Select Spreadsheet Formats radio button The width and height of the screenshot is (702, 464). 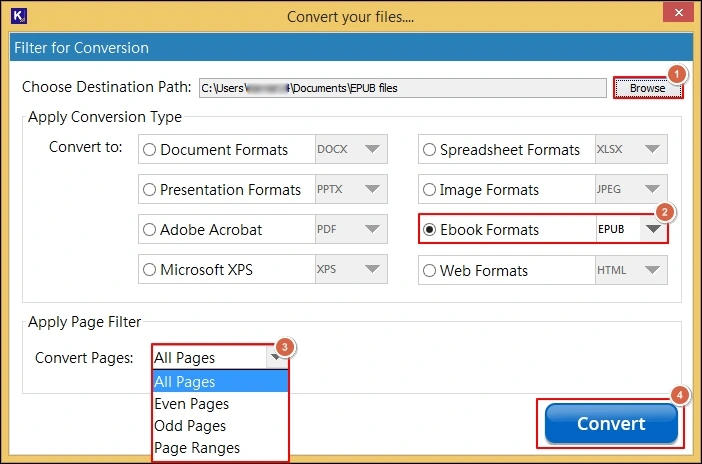[x=430, y=150]
